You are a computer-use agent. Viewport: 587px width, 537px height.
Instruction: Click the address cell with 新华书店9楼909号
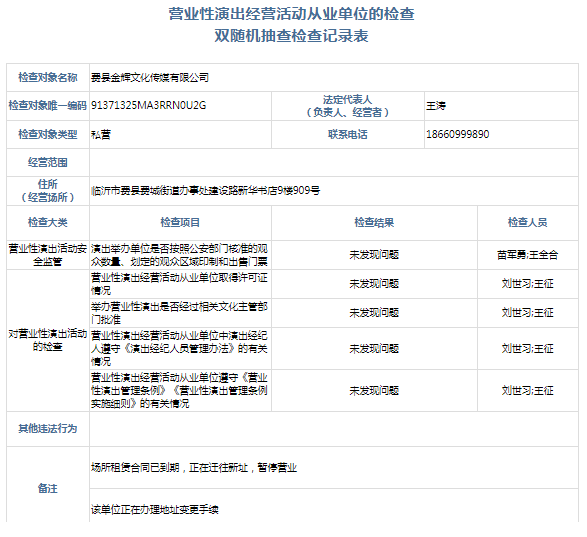click(x=206, y=191)
